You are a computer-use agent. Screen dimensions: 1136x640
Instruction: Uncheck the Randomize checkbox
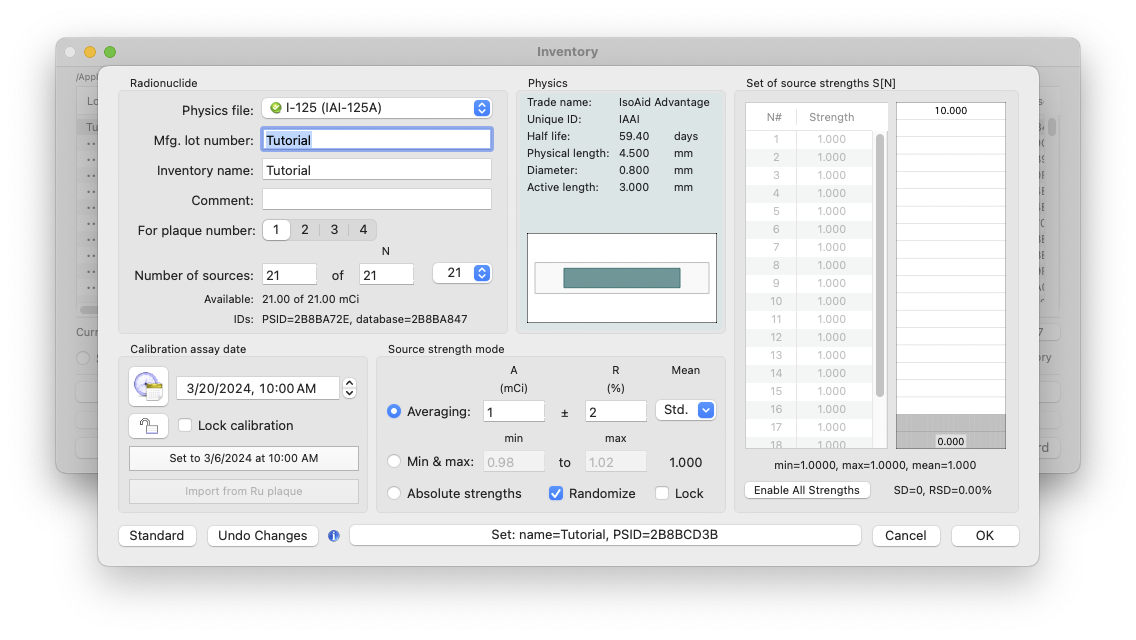tap(556, 493)
